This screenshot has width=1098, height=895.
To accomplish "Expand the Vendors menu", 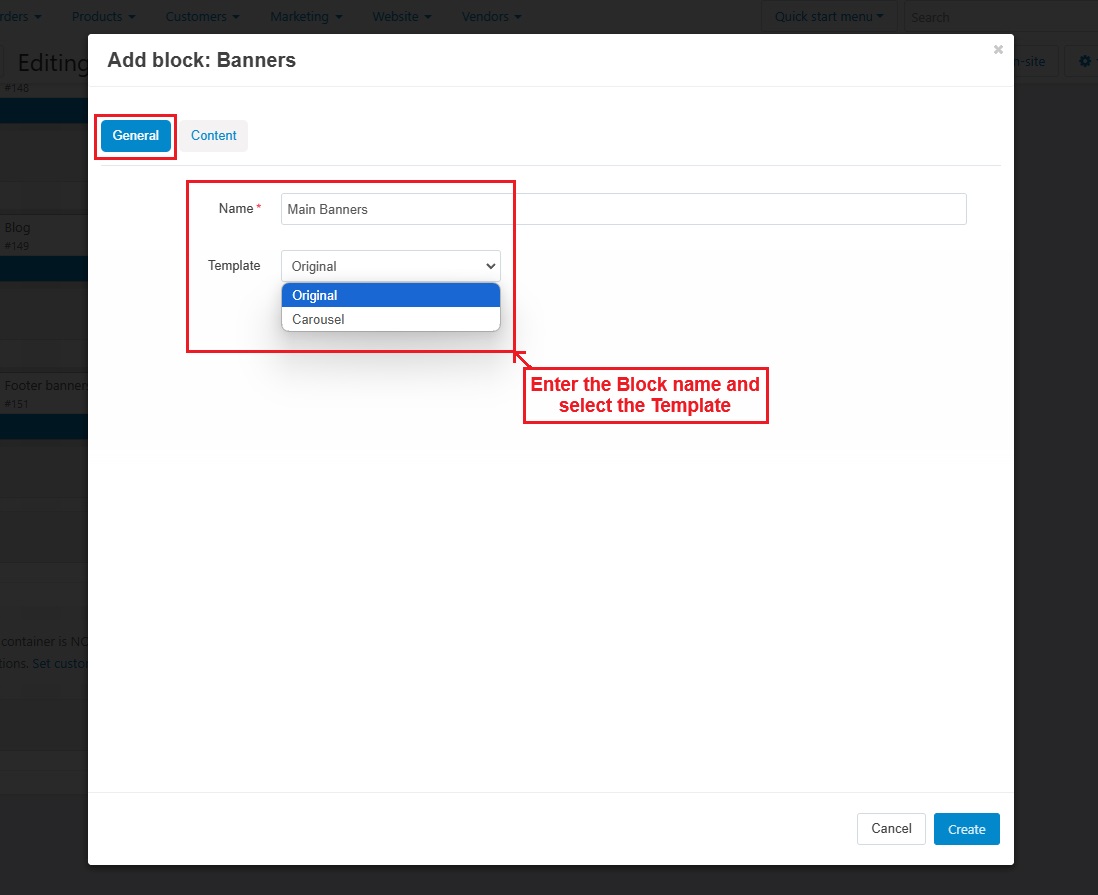I will point(491,17).
